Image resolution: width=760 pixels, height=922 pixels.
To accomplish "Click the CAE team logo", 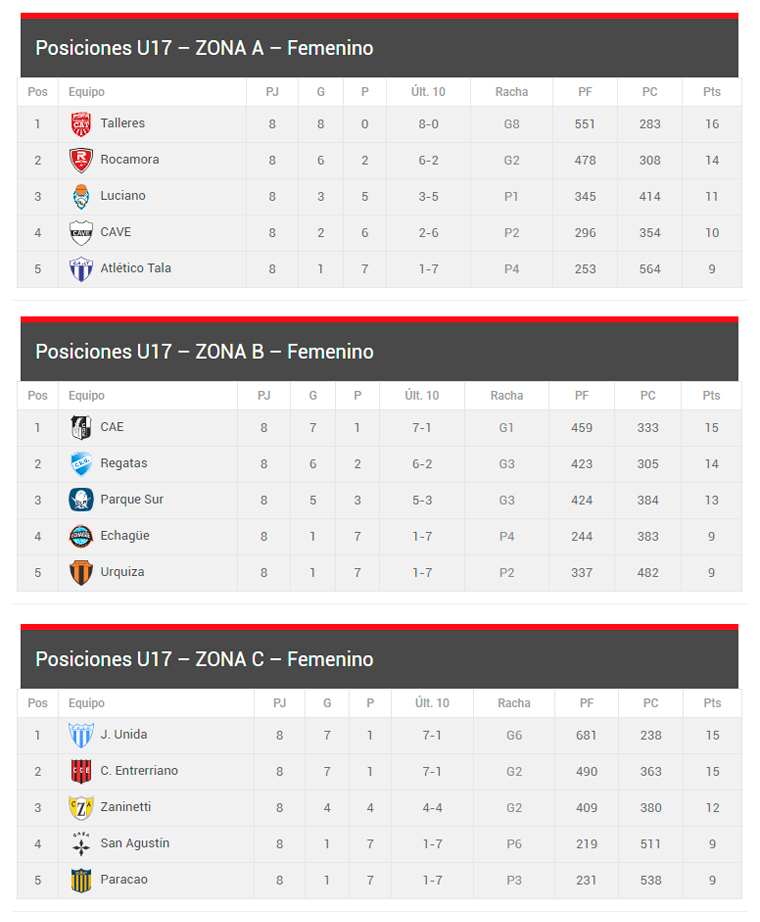I will coord(81,428).
